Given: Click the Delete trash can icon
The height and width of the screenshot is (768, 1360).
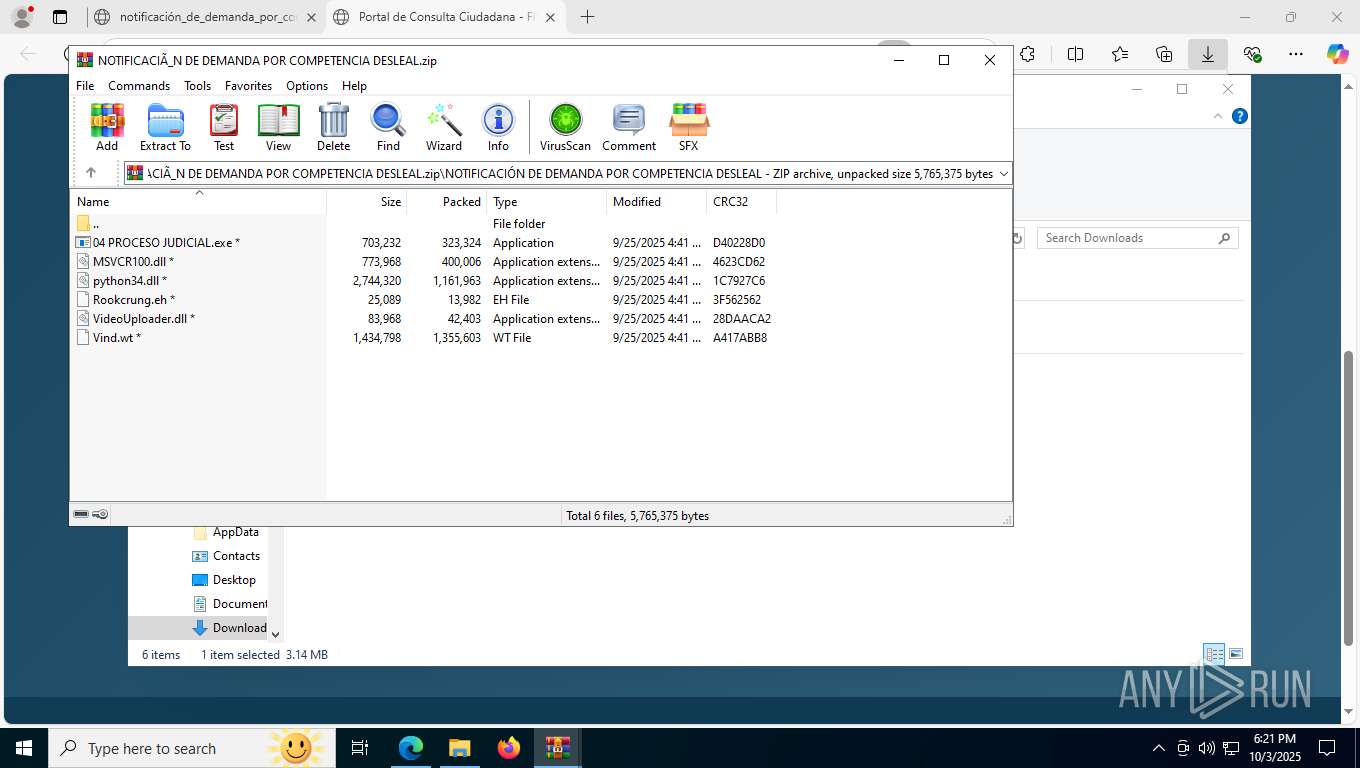Looking at the screenshot, I should pos(333,128).
